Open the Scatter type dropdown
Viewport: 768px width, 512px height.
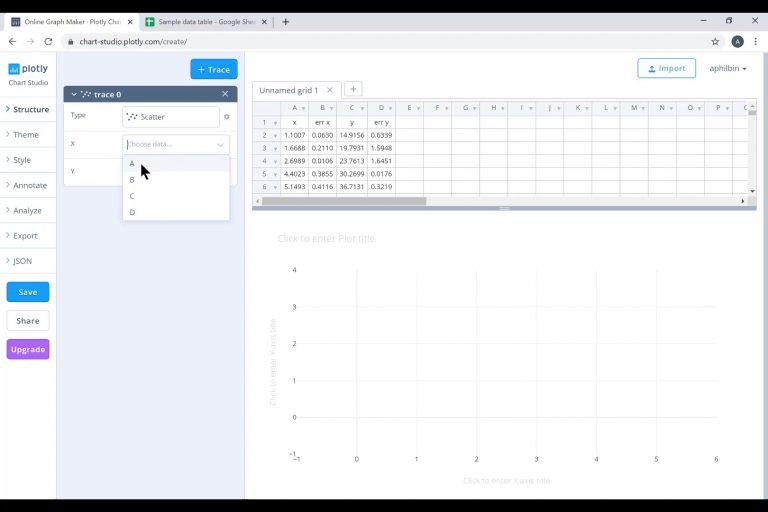point(171,117)
